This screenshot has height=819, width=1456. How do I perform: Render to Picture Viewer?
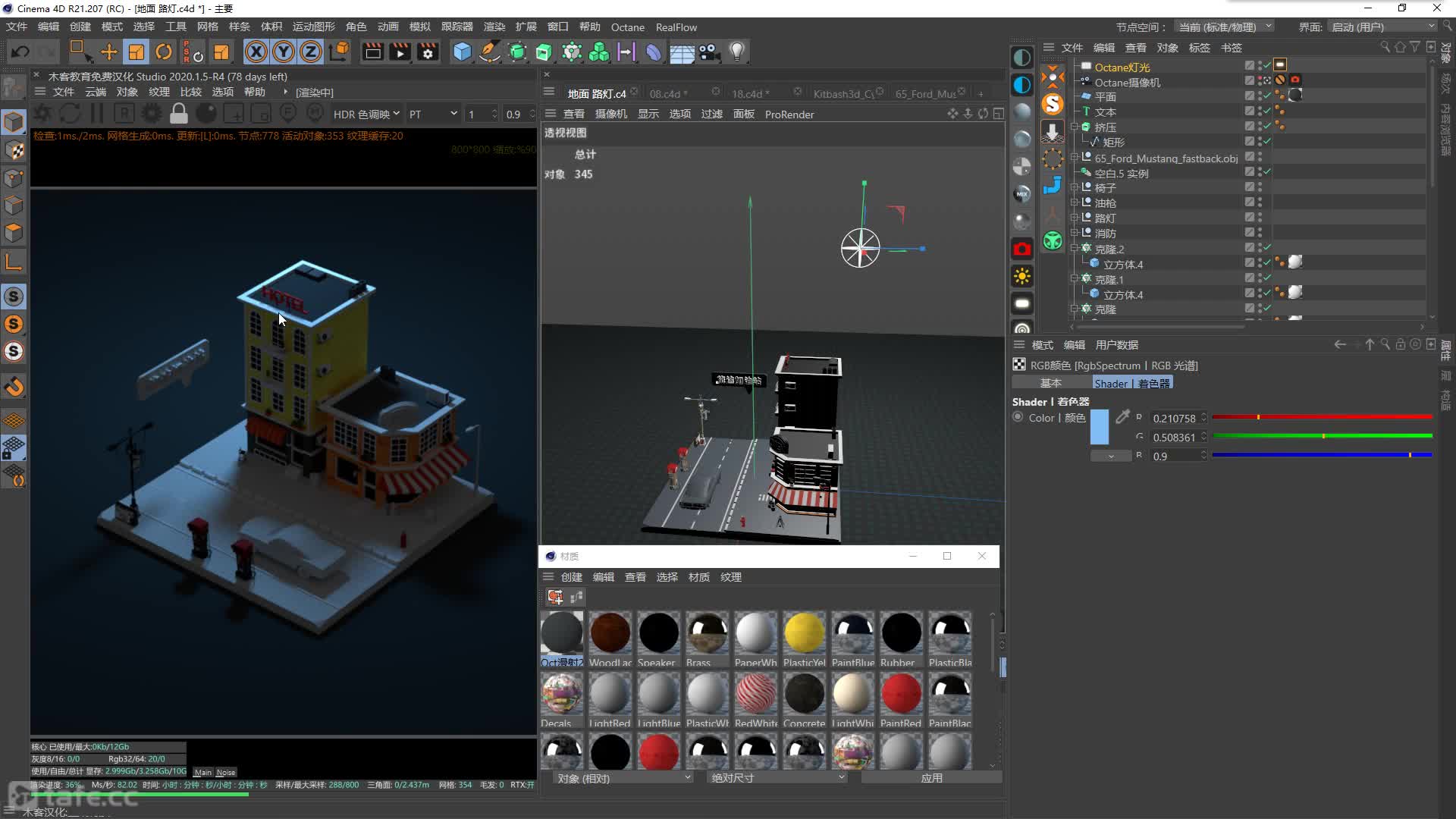point(400,52)
